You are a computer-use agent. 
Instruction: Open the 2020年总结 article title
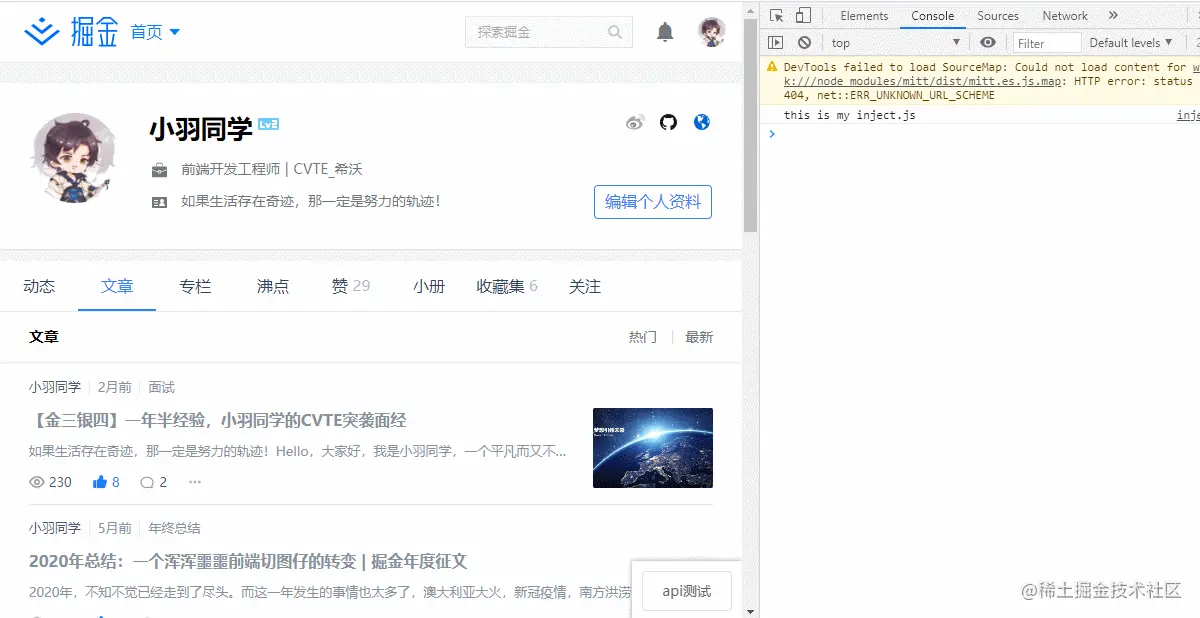click(x=248, y=561)
